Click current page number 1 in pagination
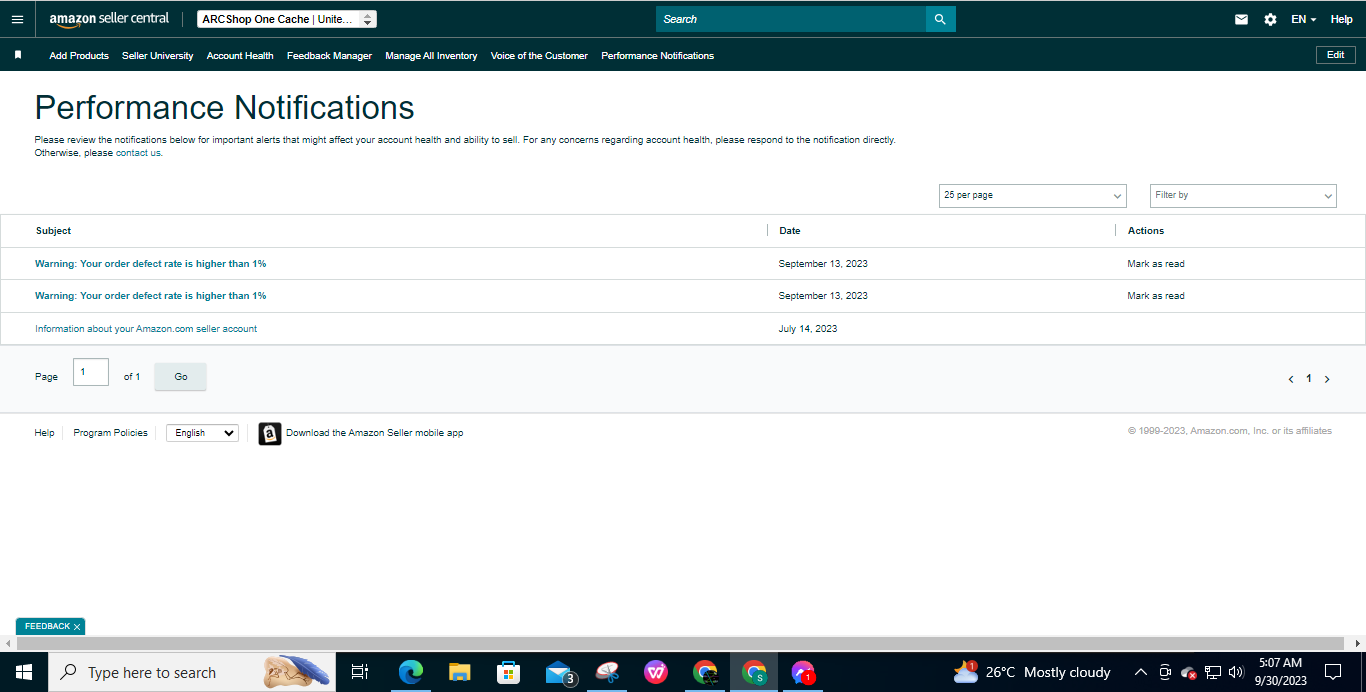Screen dimensions: 1366x692 point(1309,379)
